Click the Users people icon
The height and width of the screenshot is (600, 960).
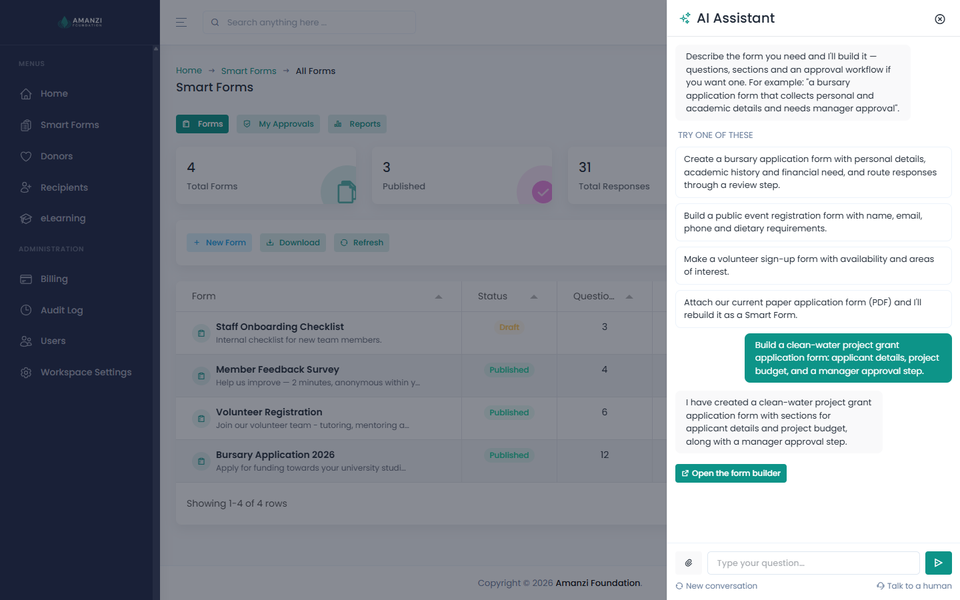(x=26, y=341)
